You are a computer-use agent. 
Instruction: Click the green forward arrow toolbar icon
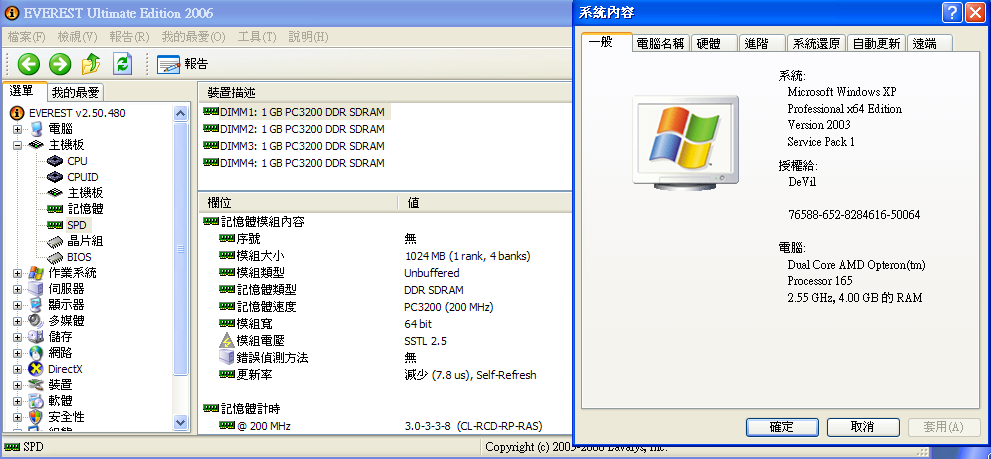[x=60, y=64]
